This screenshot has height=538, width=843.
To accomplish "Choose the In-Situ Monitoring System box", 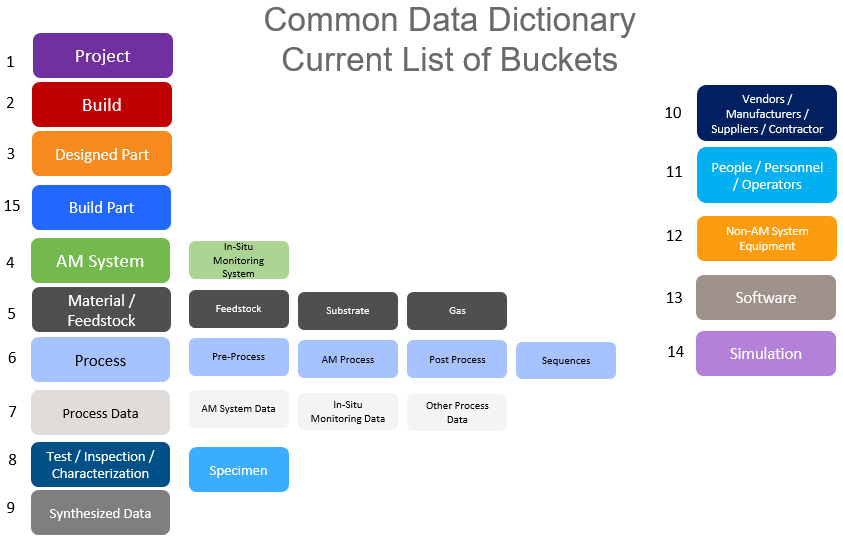I will pyautogui.click(x=239, y=260).
